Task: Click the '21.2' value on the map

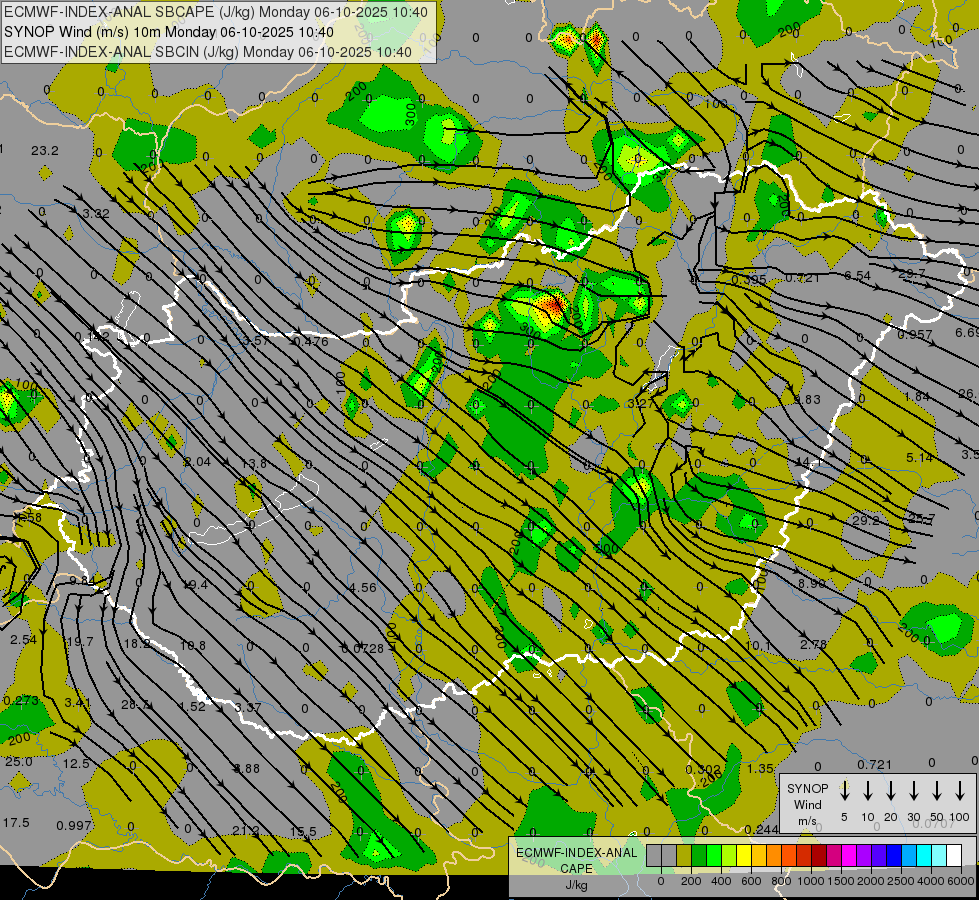Action: point(245,830)
